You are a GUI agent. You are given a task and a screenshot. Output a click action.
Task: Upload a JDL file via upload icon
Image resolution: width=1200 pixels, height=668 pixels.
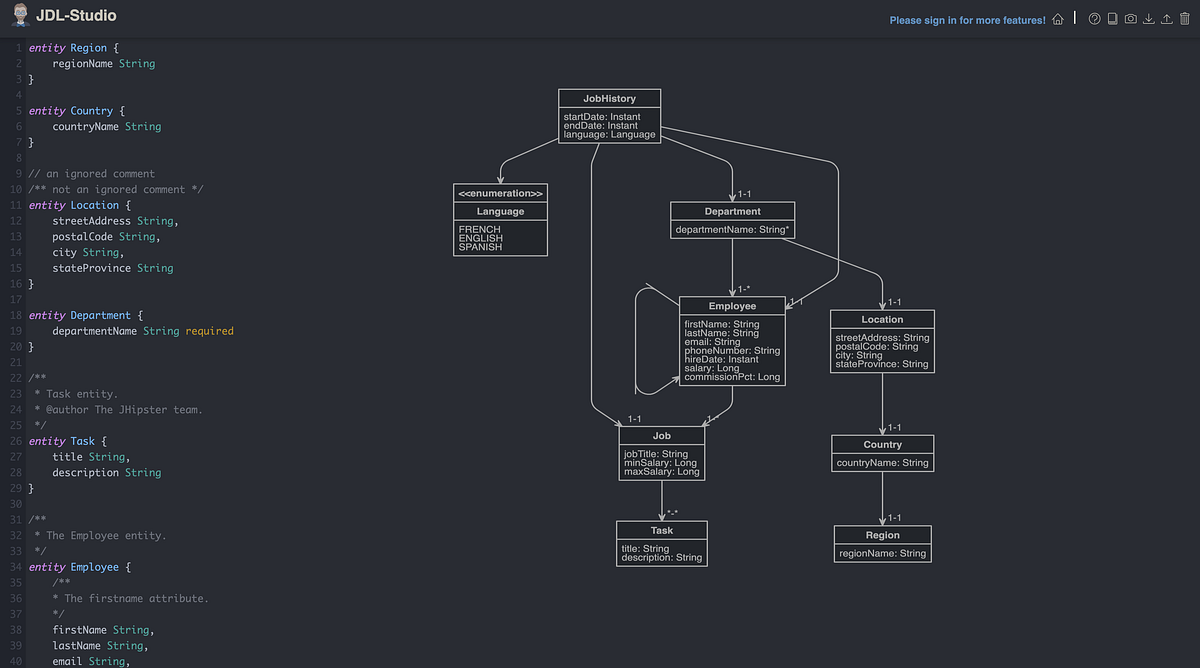point(1166,18)
